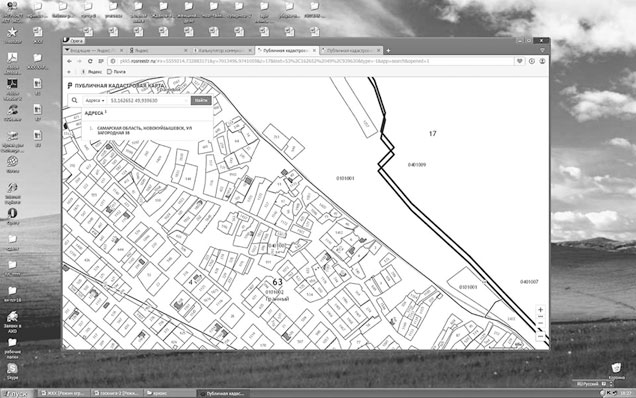The height and width of the screenshot is (398, 636).
Task: Click the magnifier search icon on the map
Action: tap(75, 100)
